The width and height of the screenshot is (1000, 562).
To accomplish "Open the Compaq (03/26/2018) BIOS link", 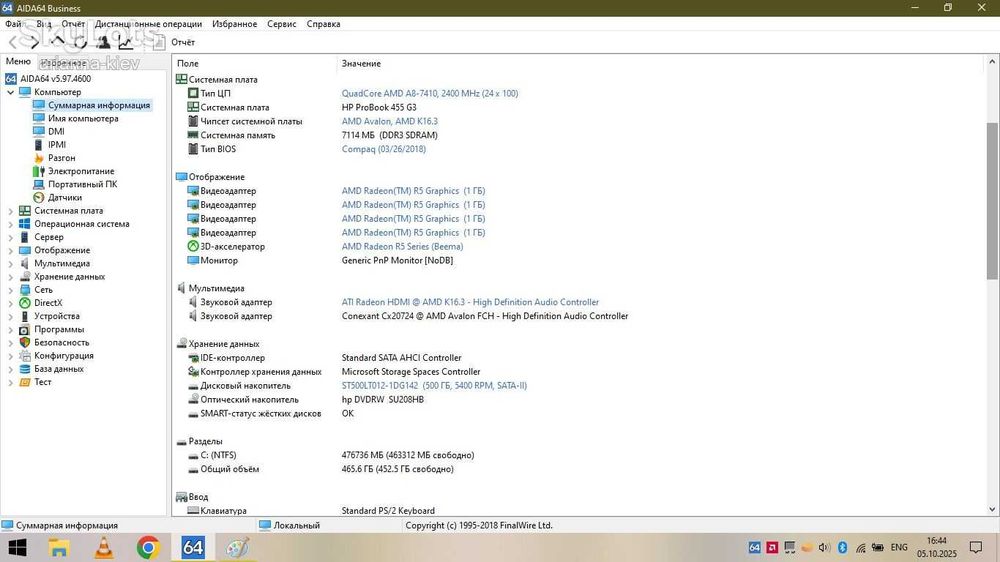I will click(x=383, y=149).
